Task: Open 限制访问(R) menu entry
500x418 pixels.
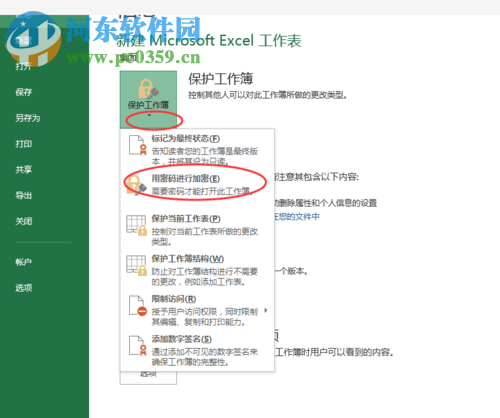Action: coord(197,310)
